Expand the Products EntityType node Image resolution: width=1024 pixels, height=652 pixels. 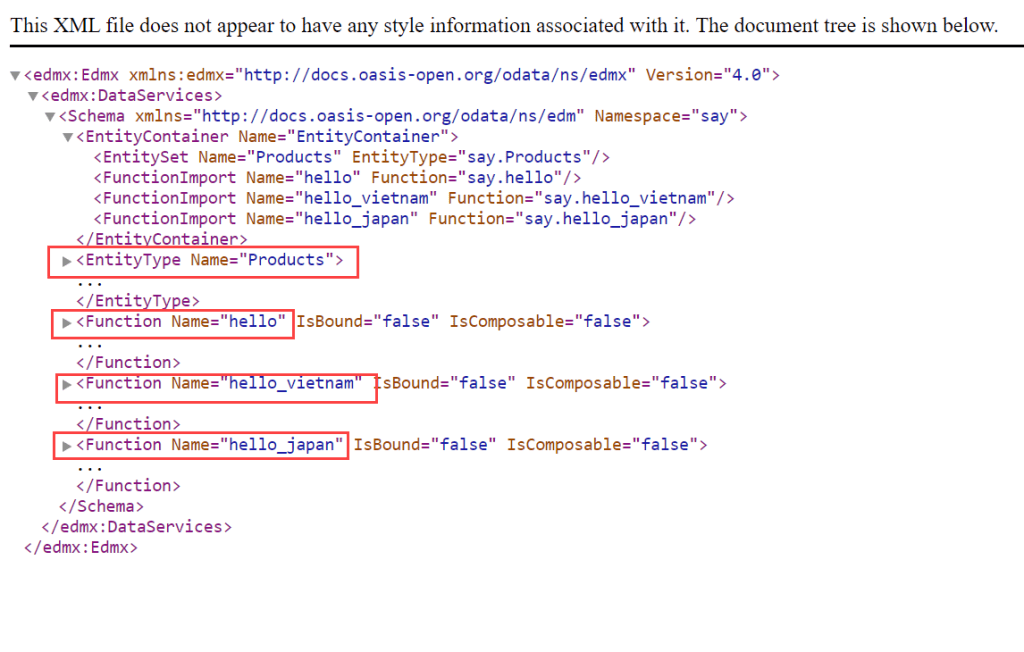coord(67,261)
